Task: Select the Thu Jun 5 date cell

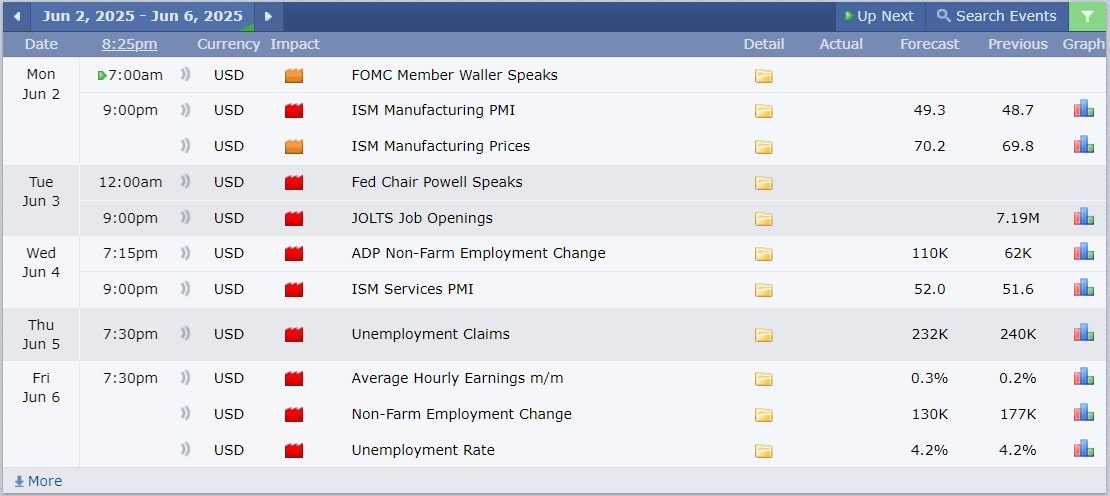Action: point(41,335)
